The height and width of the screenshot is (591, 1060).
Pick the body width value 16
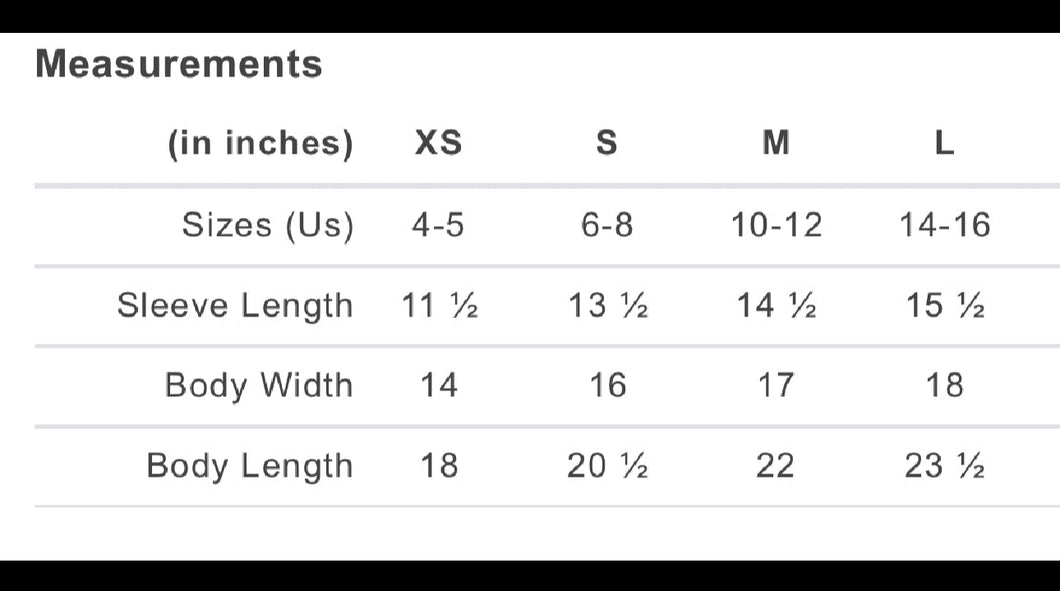[607, 385]
